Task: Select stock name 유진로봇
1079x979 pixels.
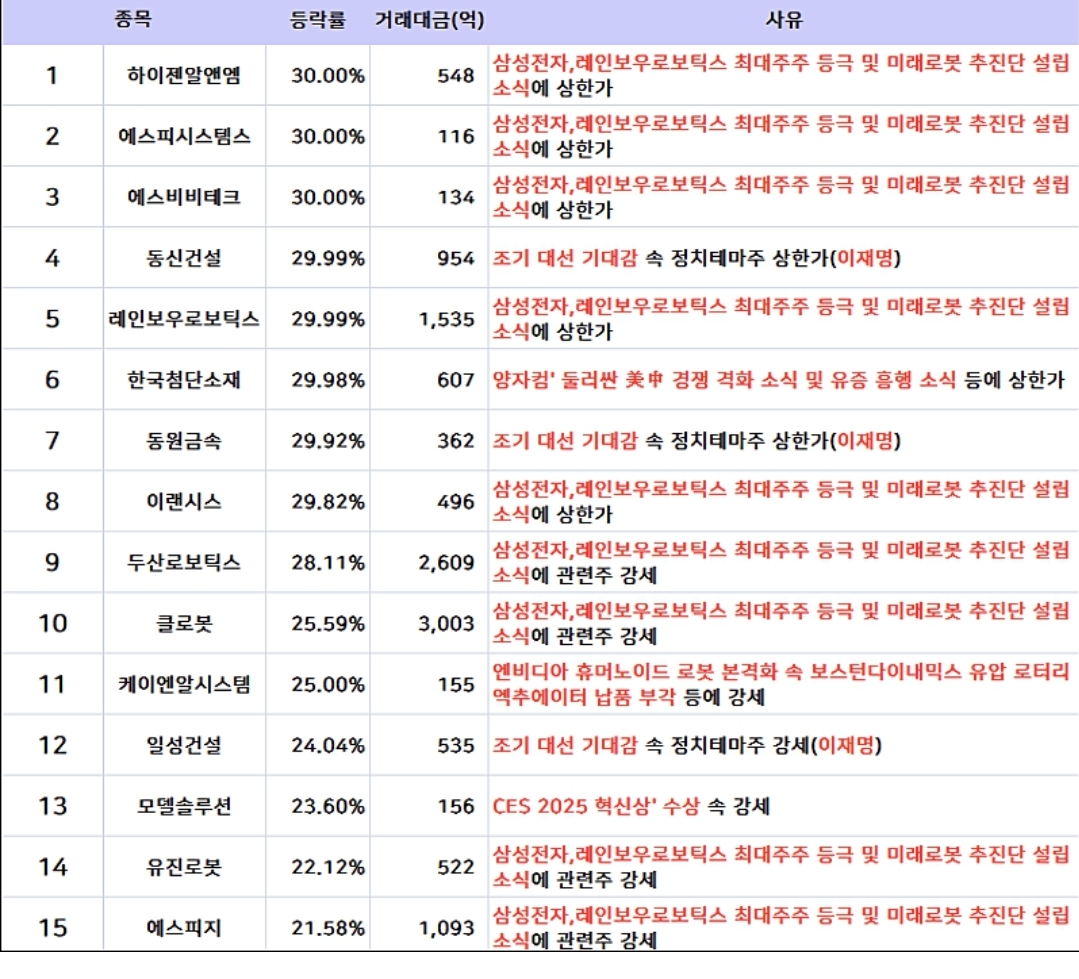Action: click(184, 867)
